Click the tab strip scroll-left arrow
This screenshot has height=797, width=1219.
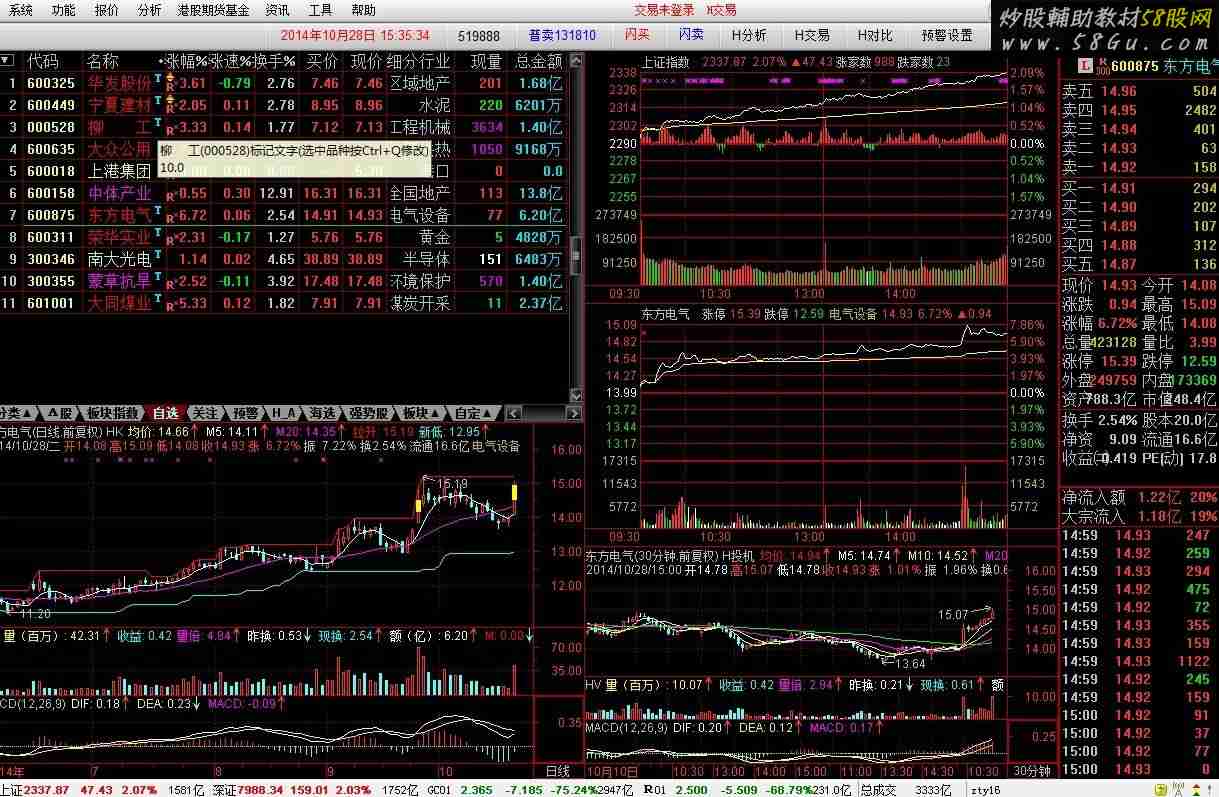[513, 413]
